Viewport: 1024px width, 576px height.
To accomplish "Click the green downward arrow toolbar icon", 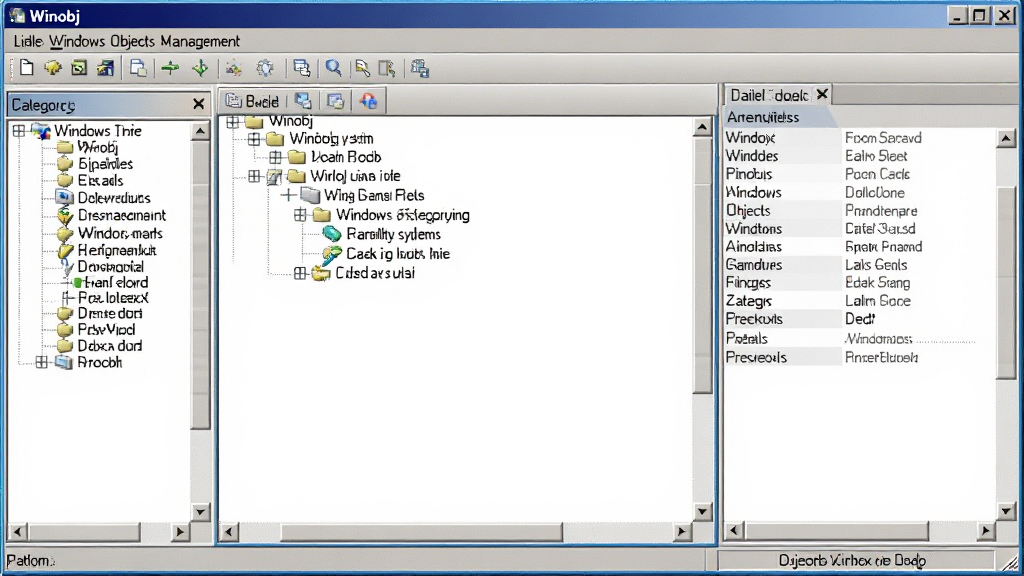I will [200, 68].
